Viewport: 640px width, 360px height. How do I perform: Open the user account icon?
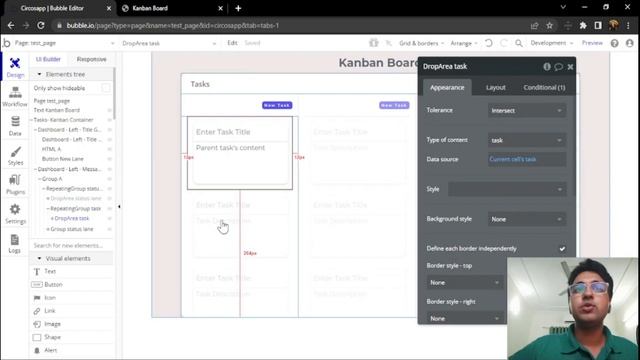coord(629,43)
